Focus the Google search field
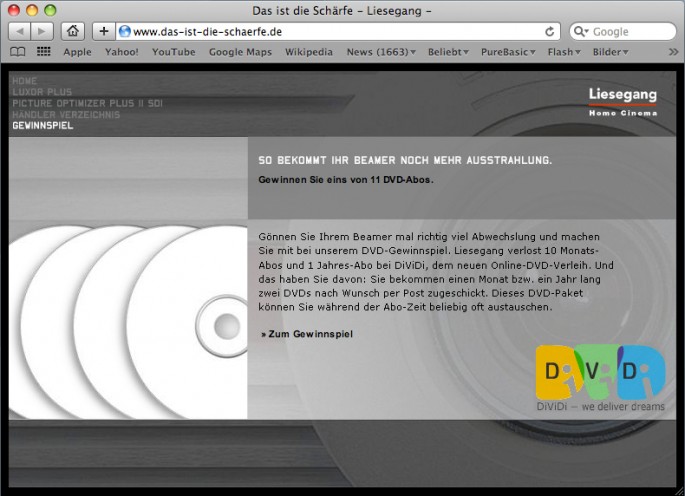685x496 pixels. [x=623, y=31]
